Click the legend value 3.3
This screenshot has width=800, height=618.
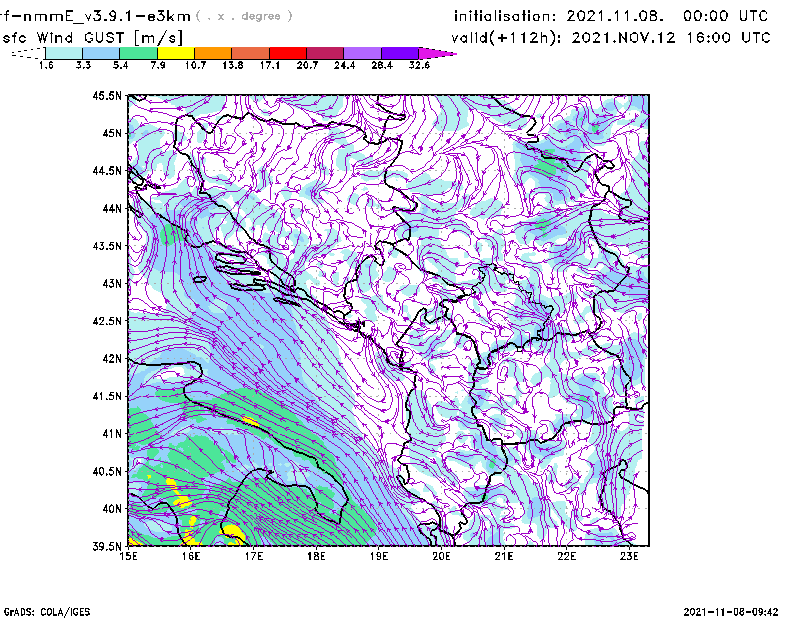click(83, 65)
